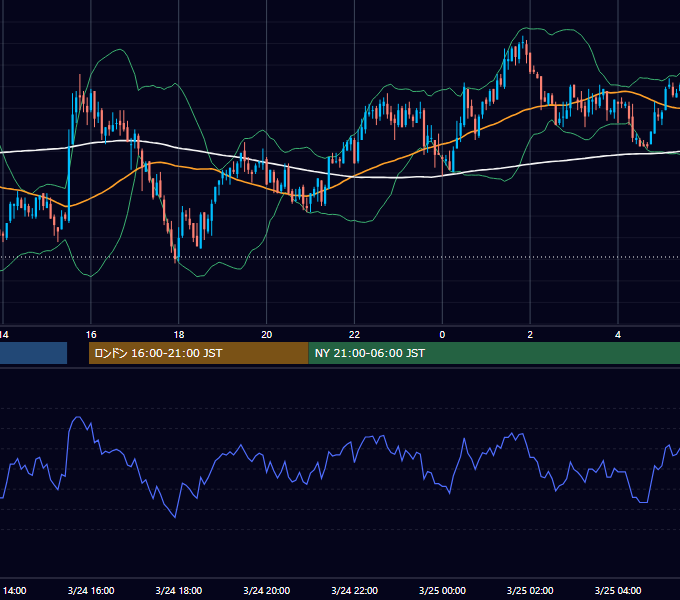Select the 22 hour label on price axis

click(354, 335)
